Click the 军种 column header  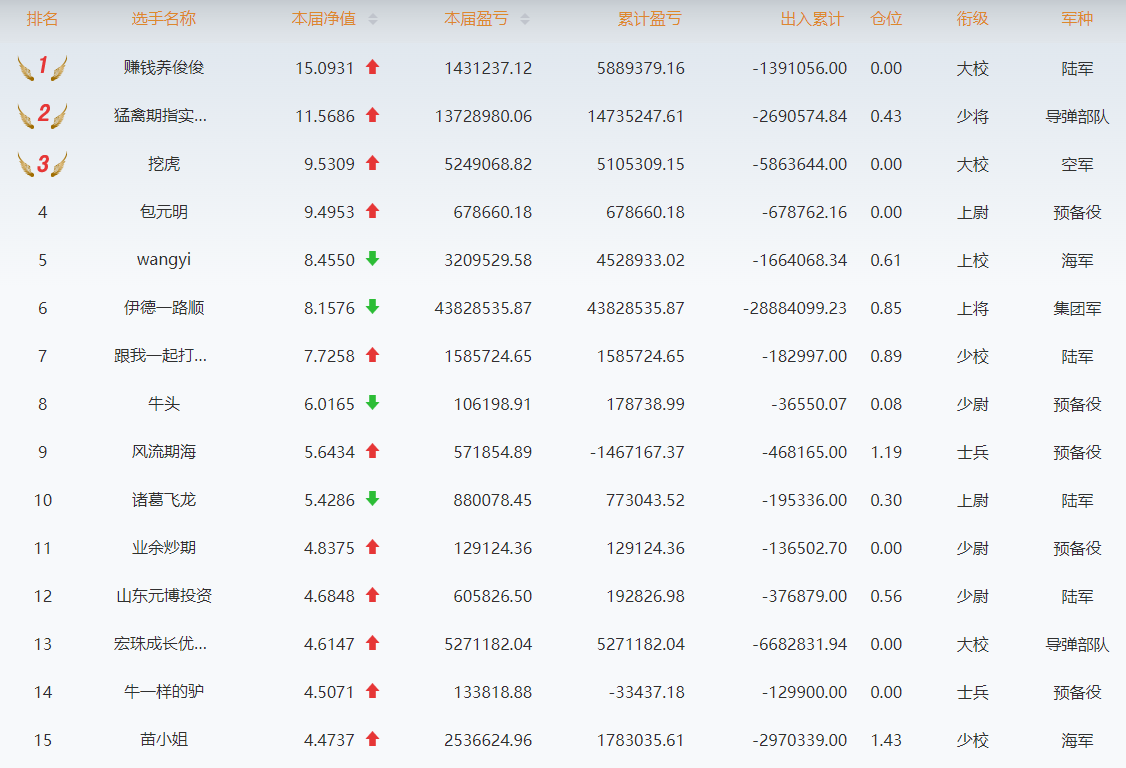point(1077,19)
